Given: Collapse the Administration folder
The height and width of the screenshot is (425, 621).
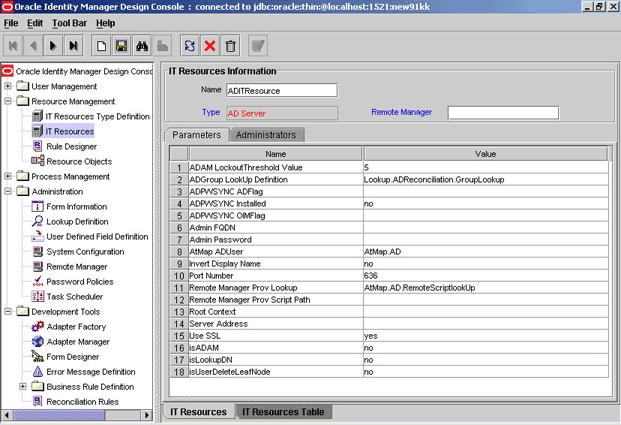Looking at the screenshot, I should (x=8, y=191).
